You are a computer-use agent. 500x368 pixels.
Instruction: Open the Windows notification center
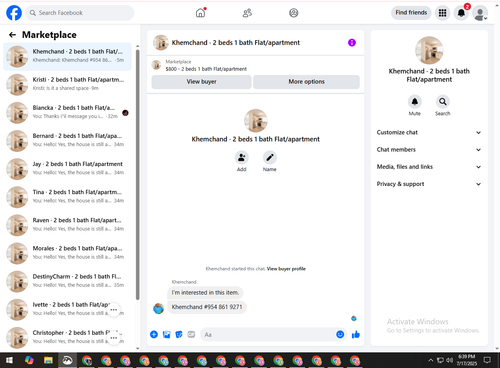click(x=487, y=360)
